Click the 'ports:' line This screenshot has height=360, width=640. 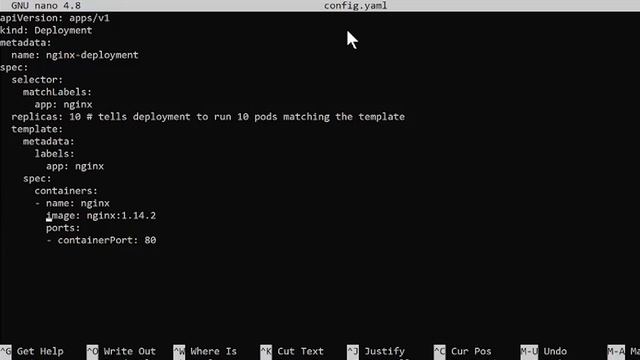(x=63, y=228)
